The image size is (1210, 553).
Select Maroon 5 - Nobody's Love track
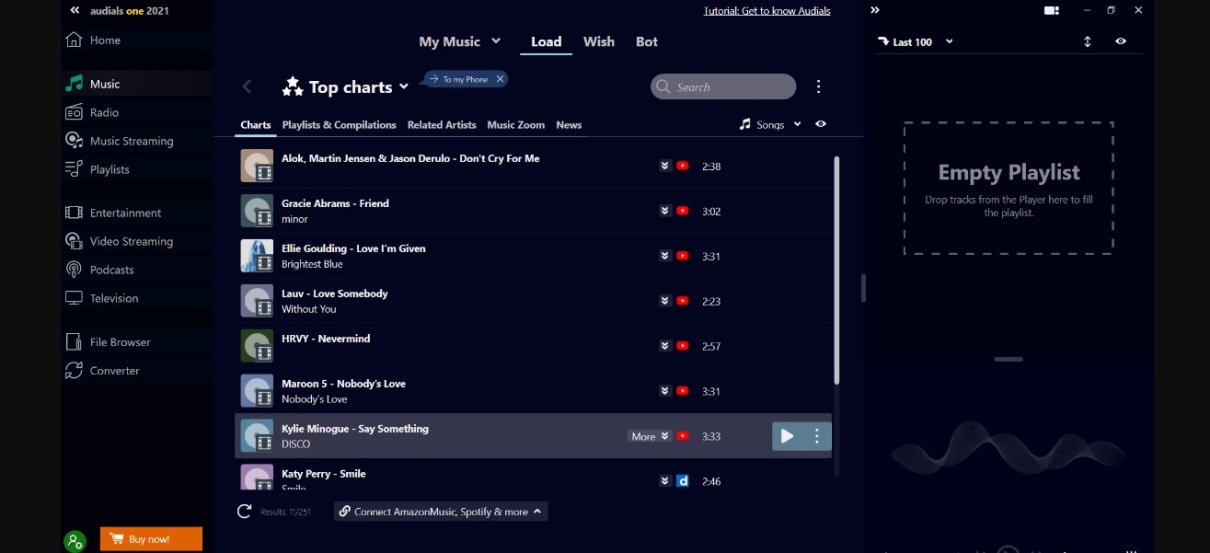[x=534, y=391]
